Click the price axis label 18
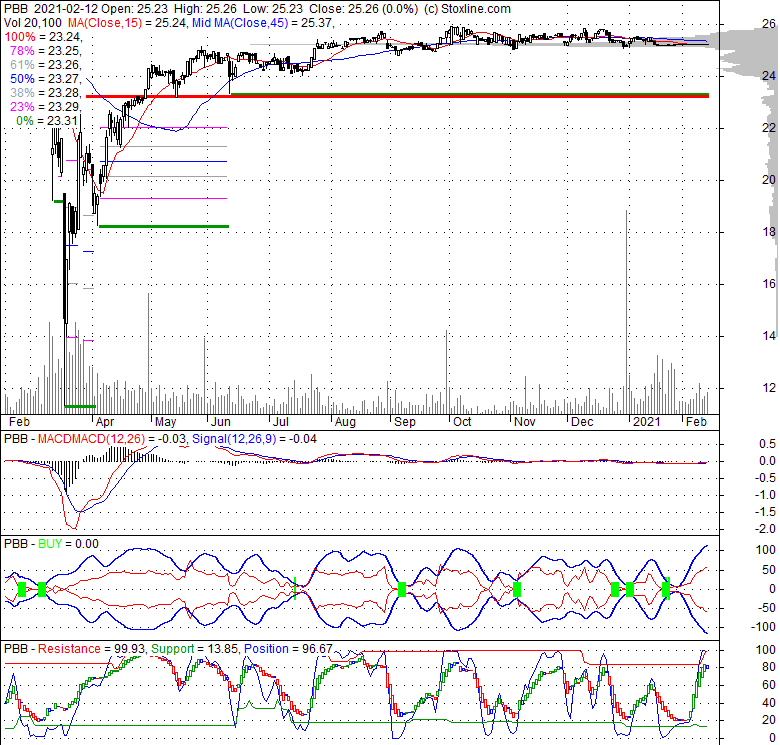This screenshot has width=780, height=745. [769, 231]
